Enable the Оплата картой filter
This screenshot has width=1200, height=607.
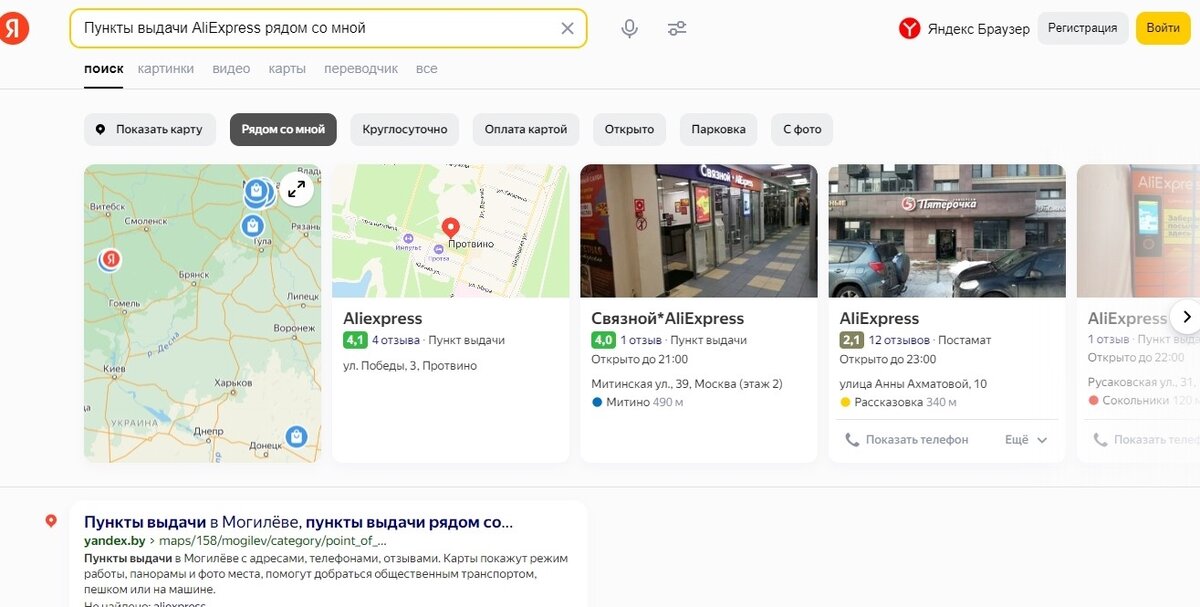(x=524, y=129)
